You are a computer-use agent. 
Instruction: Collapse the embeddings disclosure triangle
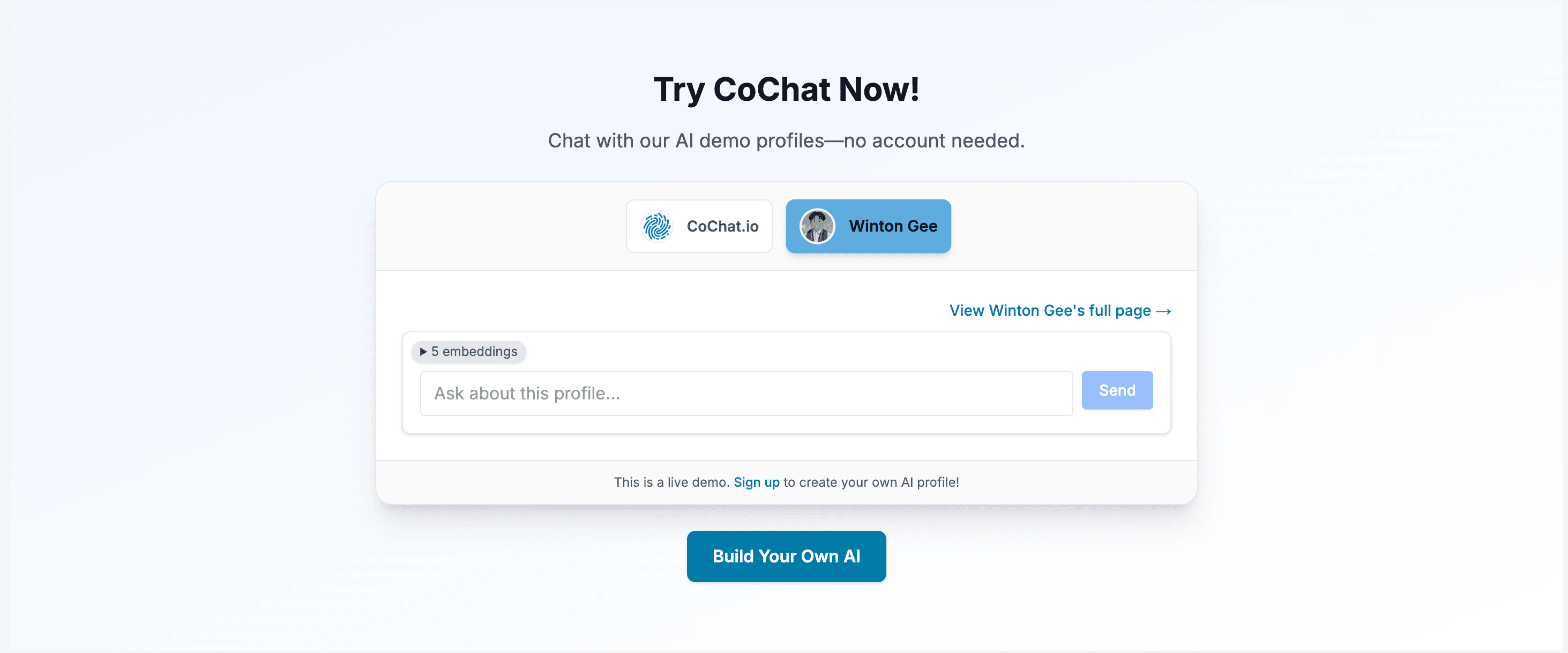click(x=424, y=352)
